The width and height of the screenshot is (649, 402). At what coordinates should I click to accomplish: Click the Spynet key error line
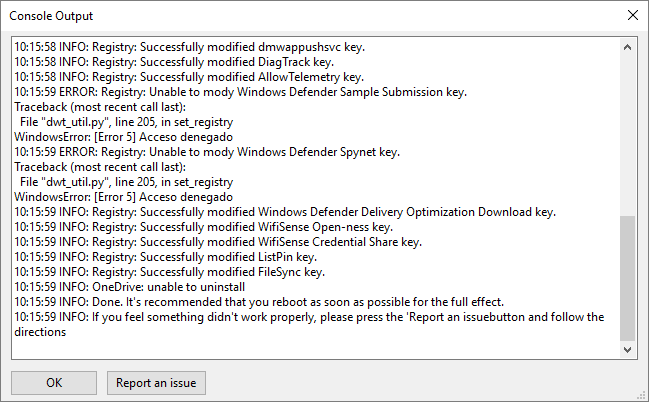pos(207,152)
